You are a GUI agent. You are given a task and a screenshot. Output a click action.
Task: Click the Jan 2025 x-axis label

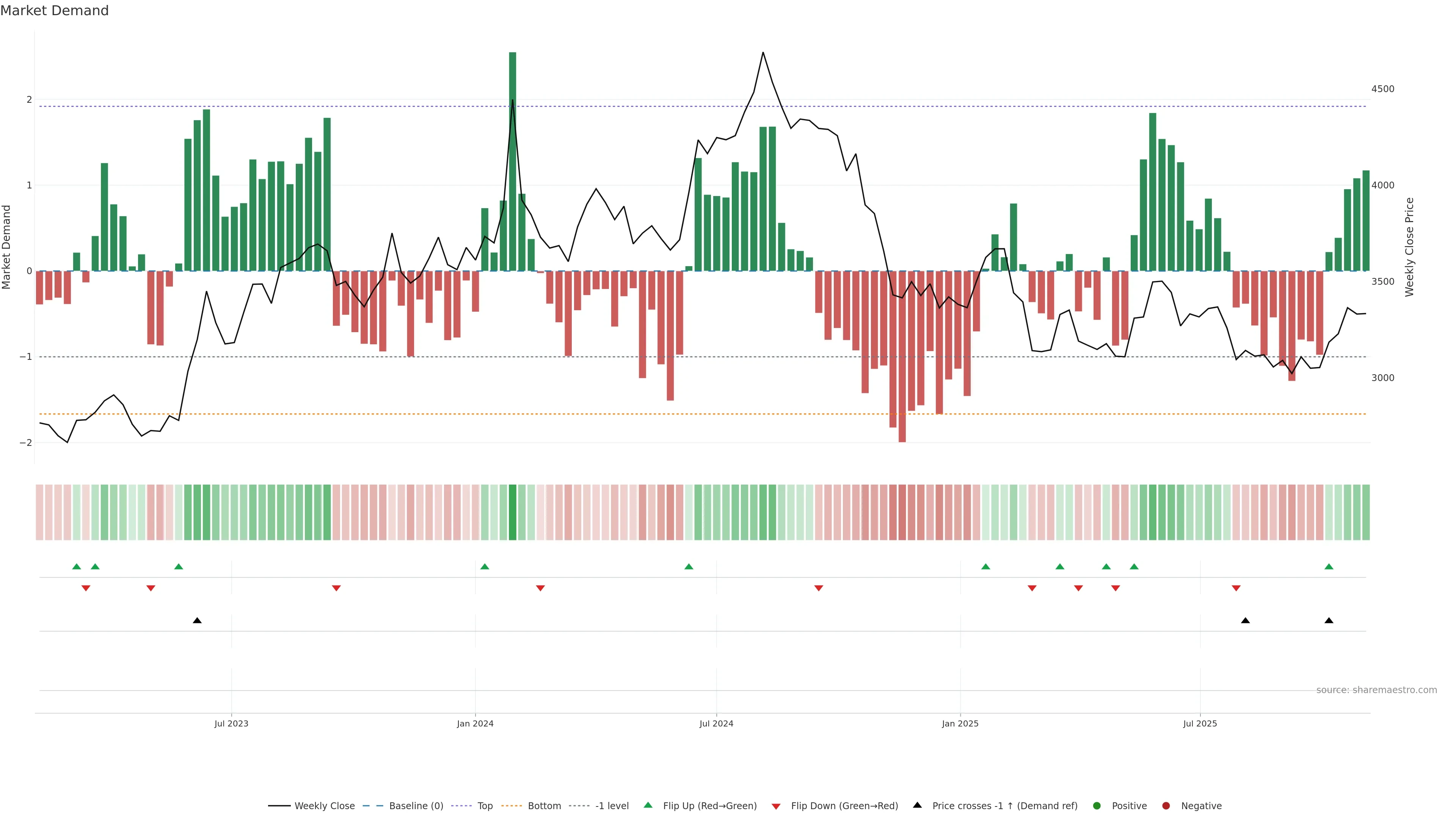click(x=960, y=723)
